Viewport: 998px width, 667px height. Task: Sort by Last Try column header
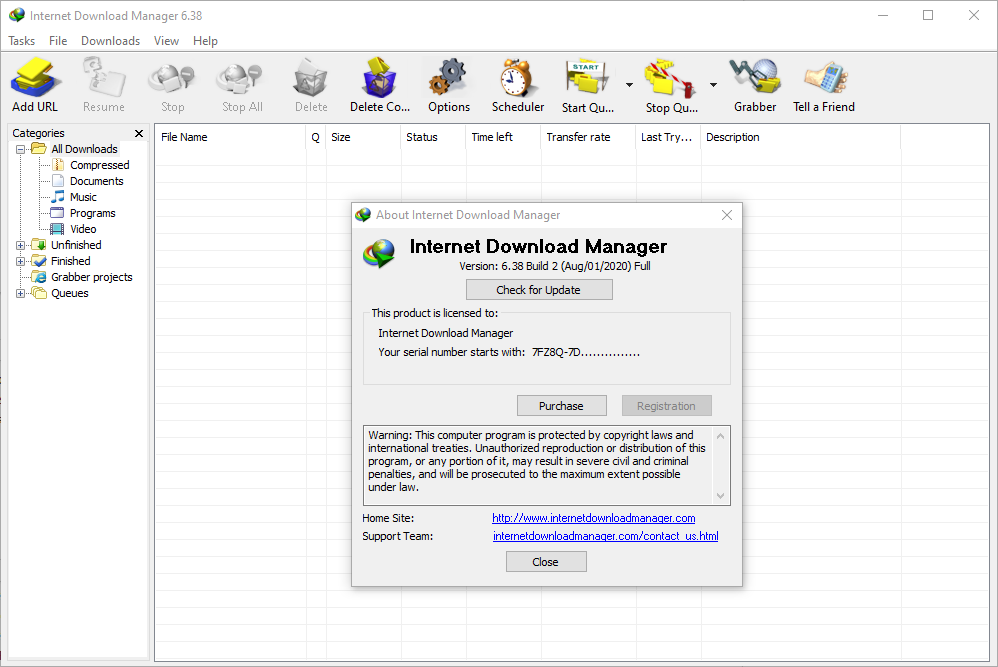point(668,137)
